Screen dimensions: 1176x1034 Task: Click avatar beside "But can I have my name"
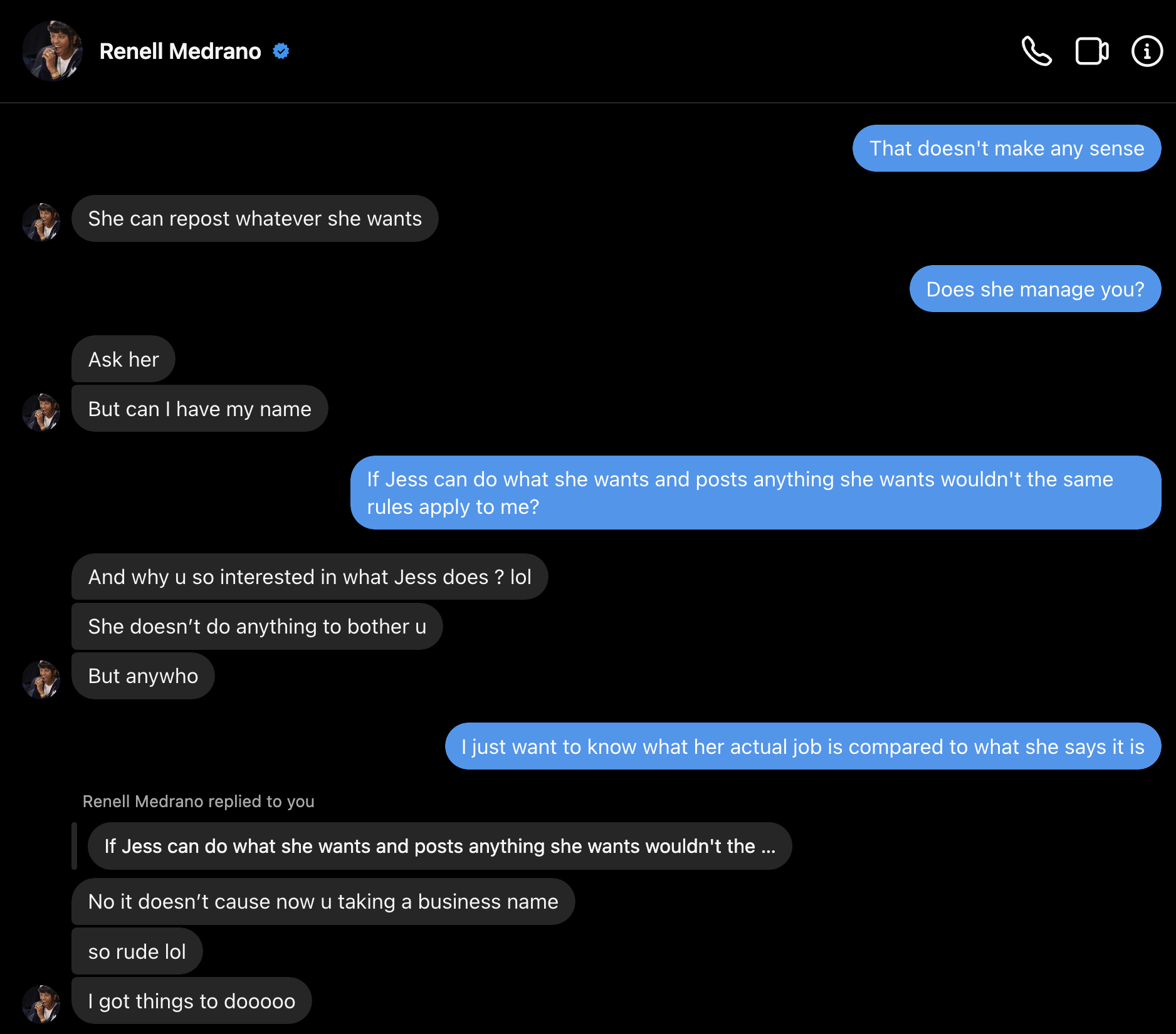tap(41, 412)
